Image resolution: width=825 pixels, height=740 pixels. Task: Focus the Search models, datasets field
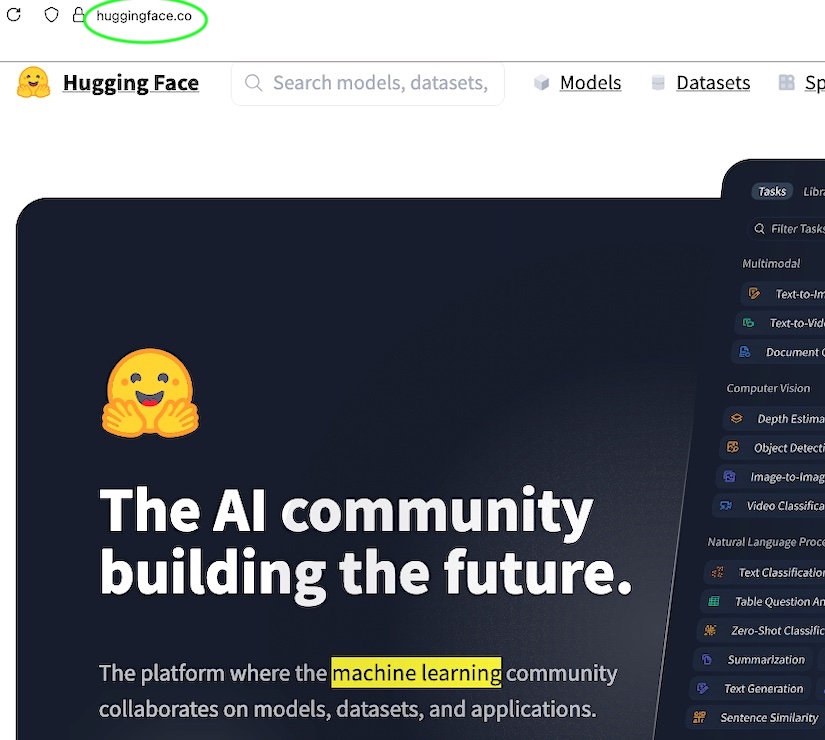click(x=368, y=83)
